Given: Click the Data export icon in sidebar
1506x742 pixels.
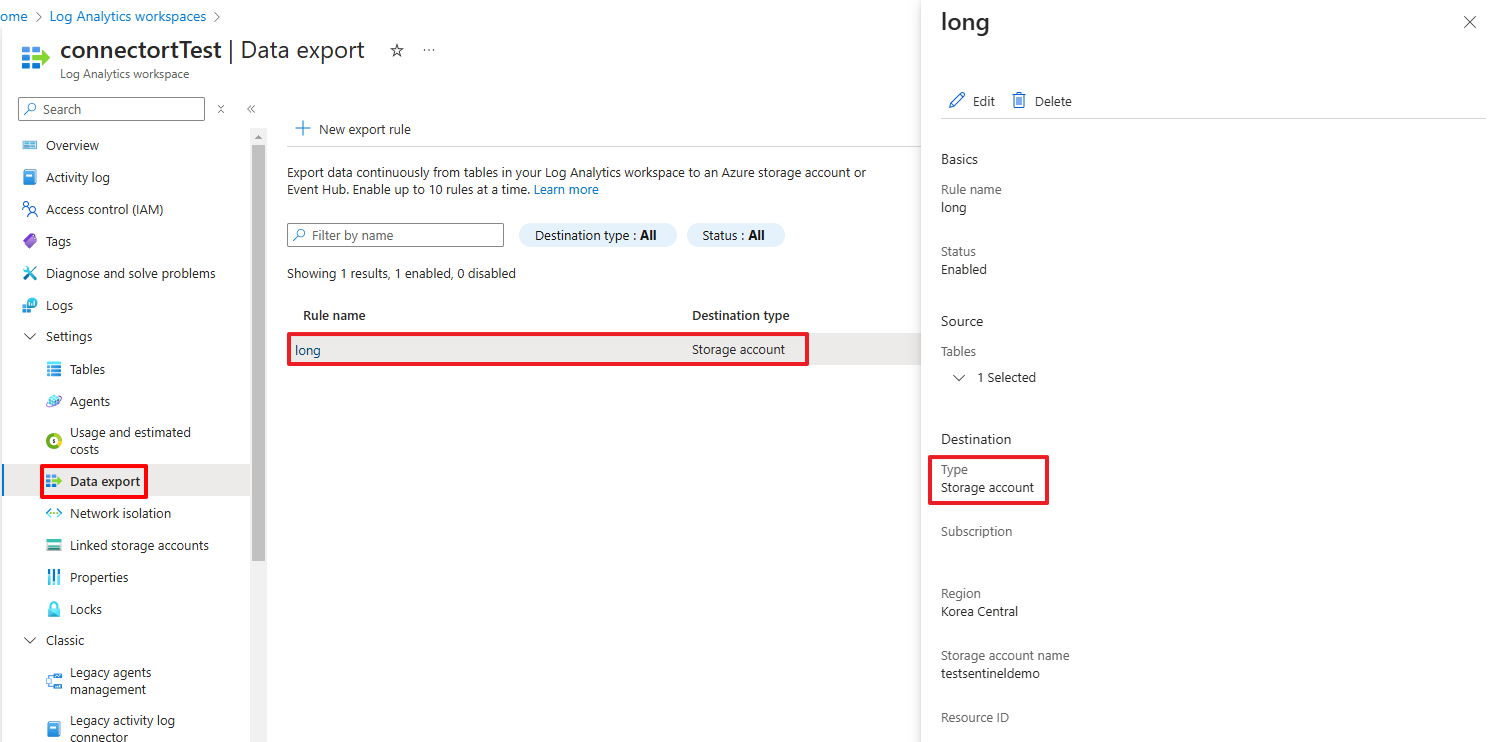Looking at the screenshot, I should pyautogui.click(x=54, y=481).
